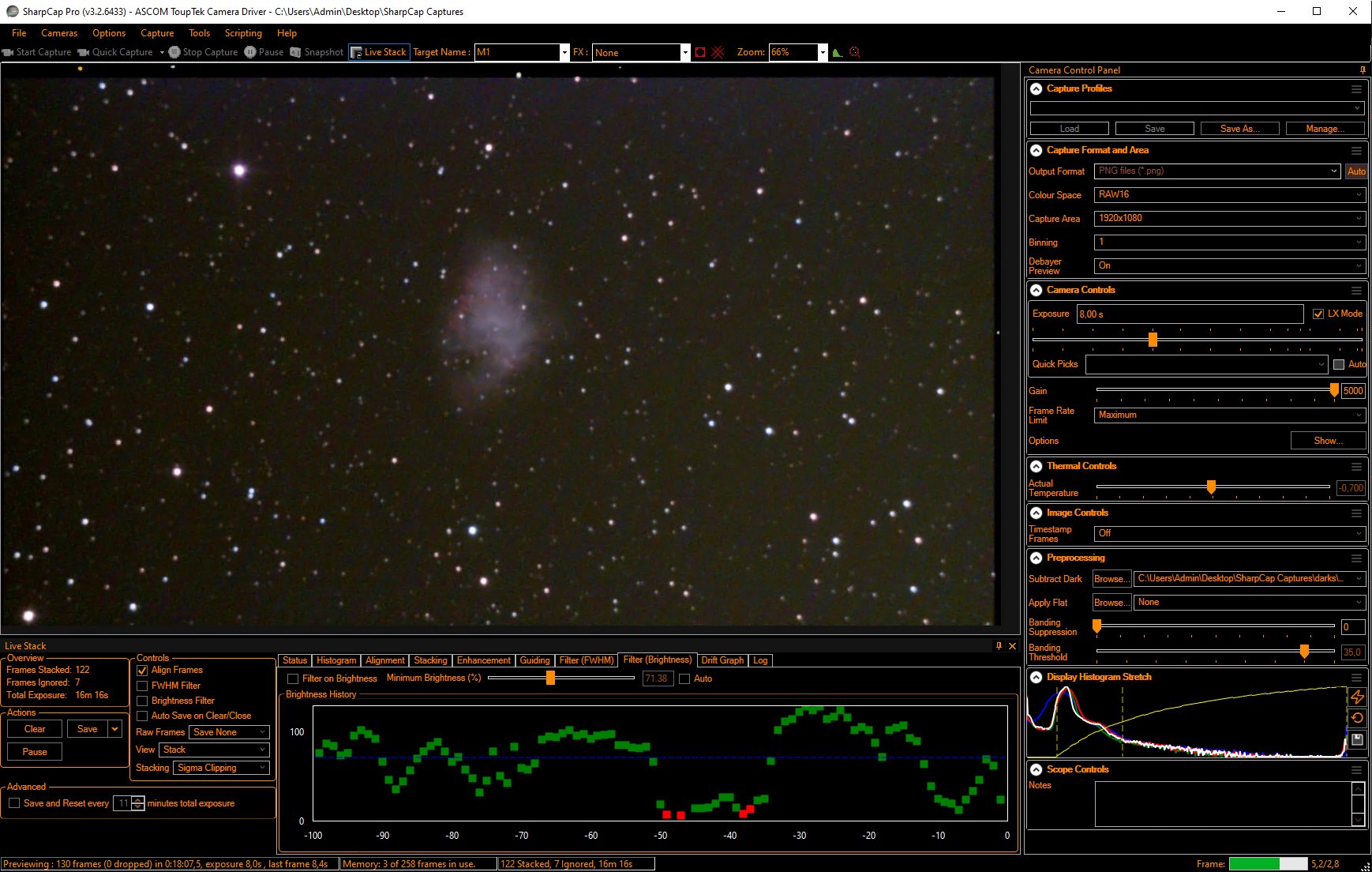The width and height of the screenshot is (1372, 872).
Task: Click in the Scope Controls Notes field
Action: point(1222,804)
